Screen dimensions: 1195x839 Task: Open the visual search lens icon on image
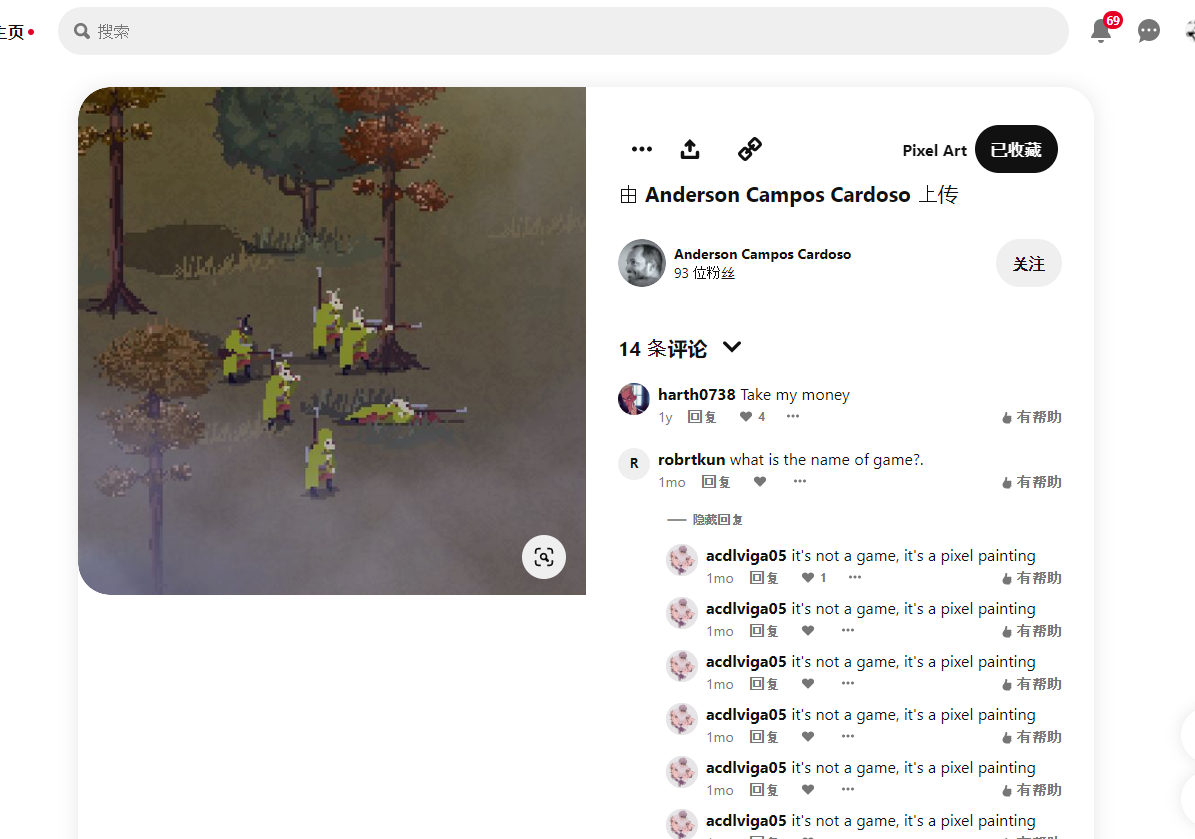[543, 557]
